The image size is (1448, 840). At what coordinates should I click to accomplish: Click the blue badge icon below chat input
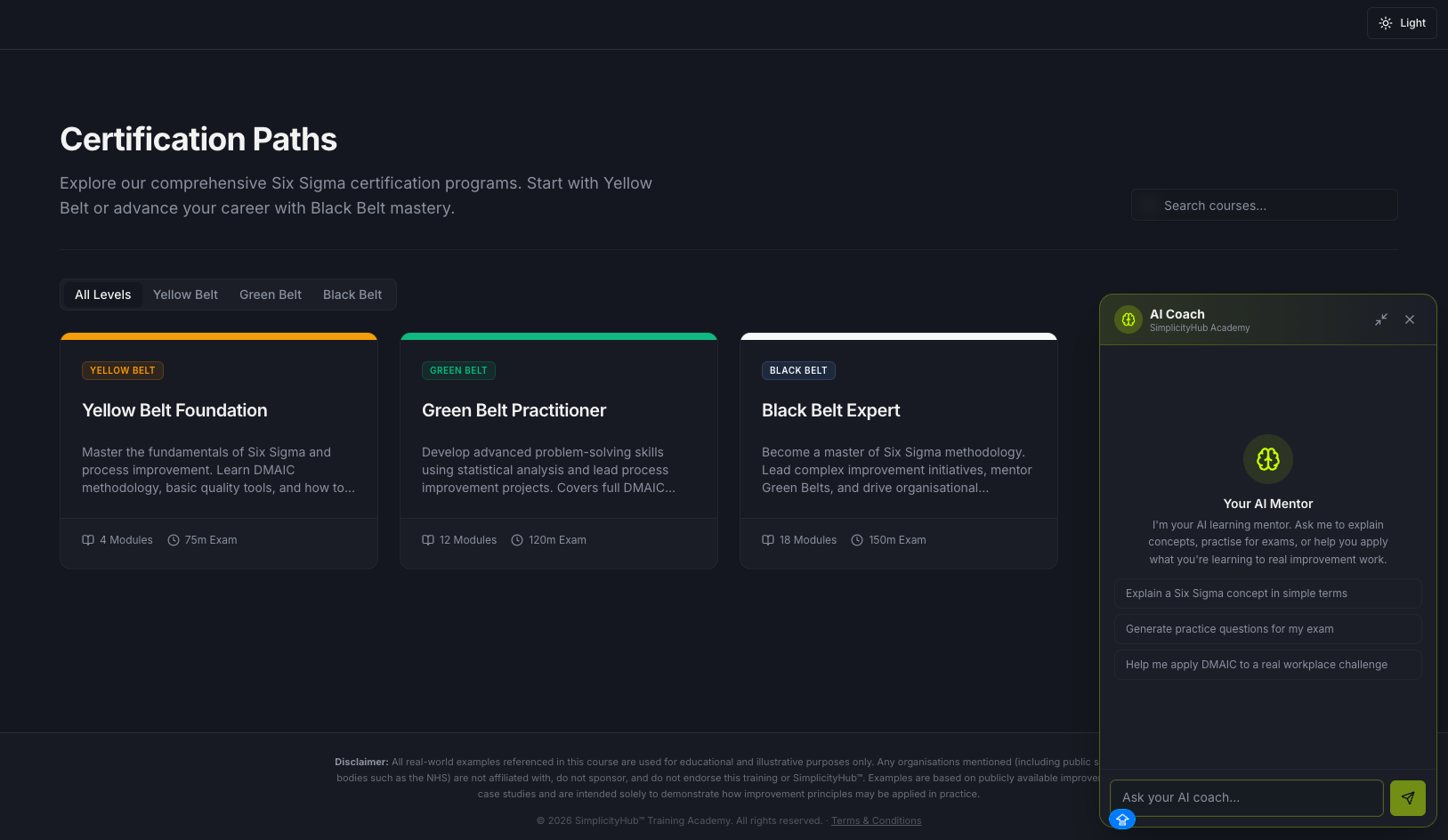1122,820
